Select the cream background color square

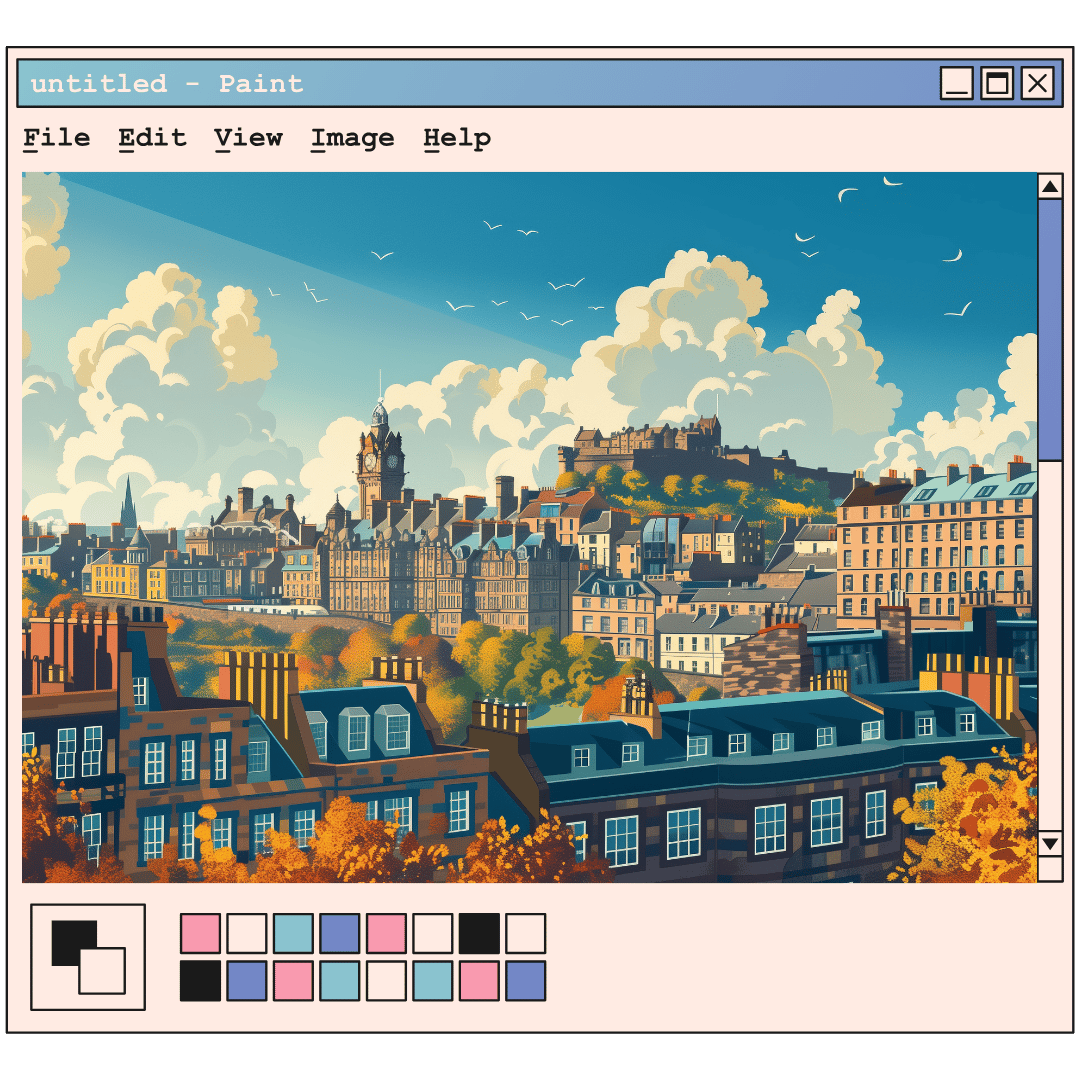tap(103, 972)
